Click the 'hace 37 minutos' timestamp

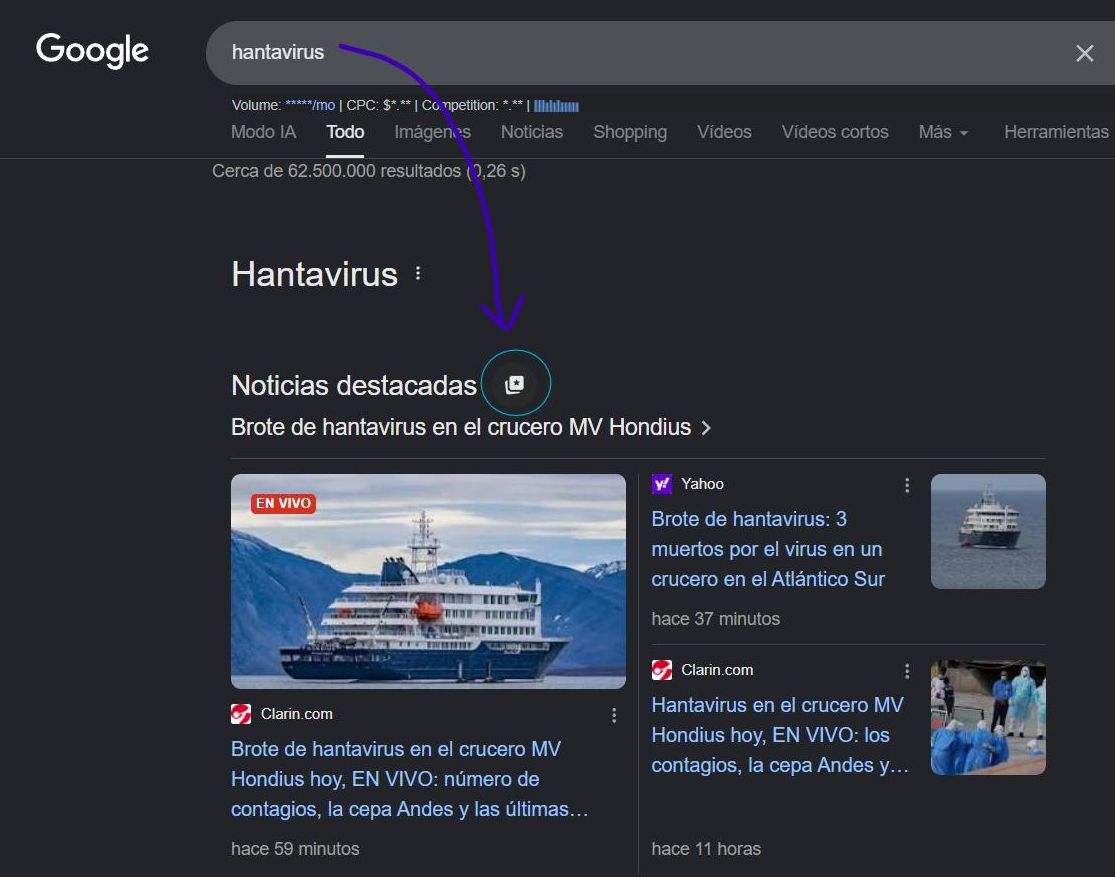tap(715, 619)
